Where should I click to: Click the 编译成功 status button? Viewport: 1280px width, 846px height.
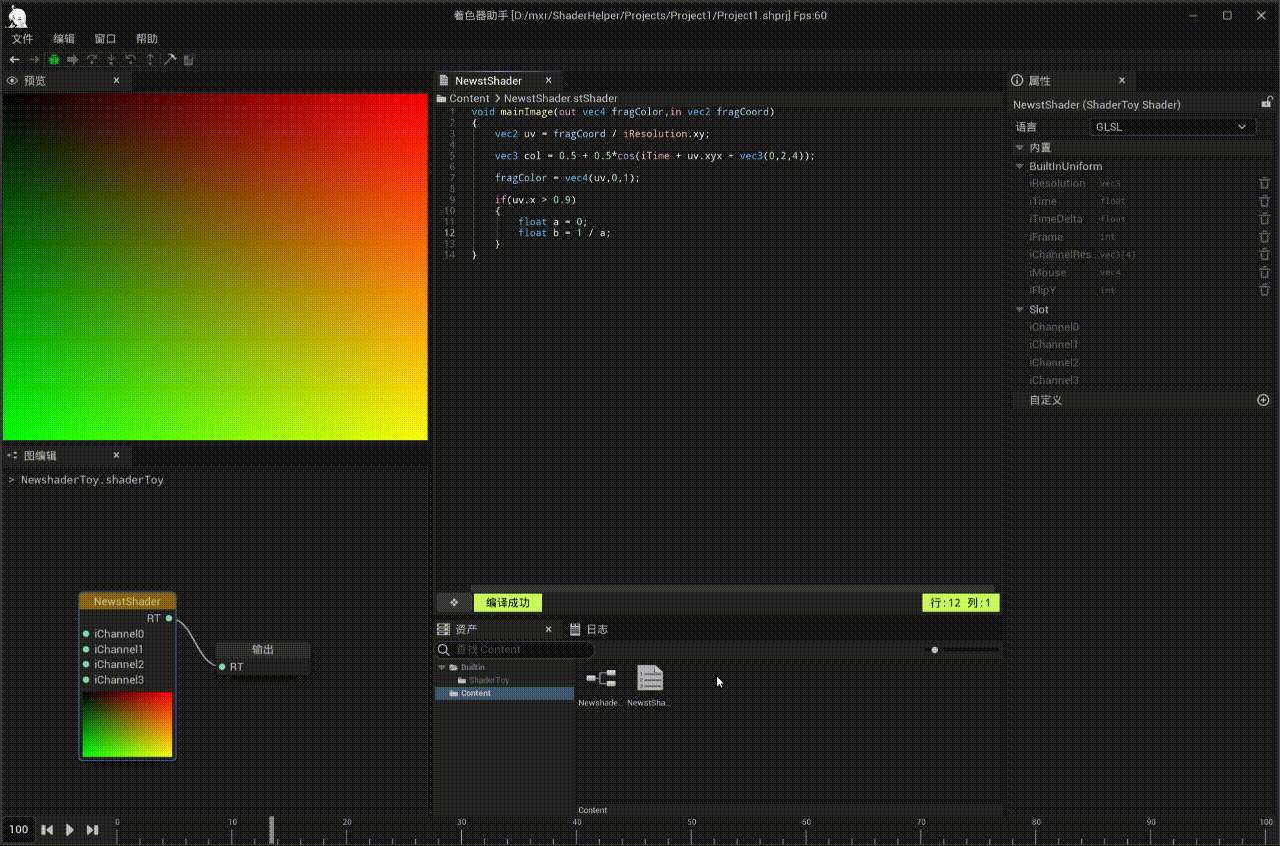(508, 602)
